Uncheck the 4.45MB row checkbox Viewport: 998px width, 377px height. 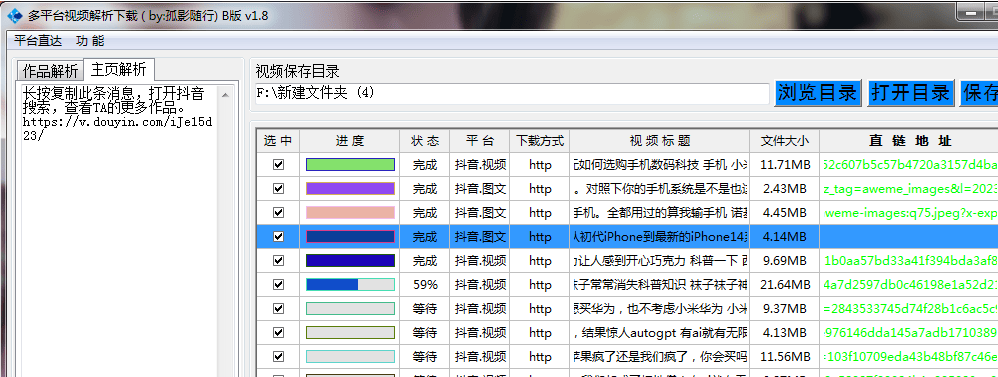(278, 212)
